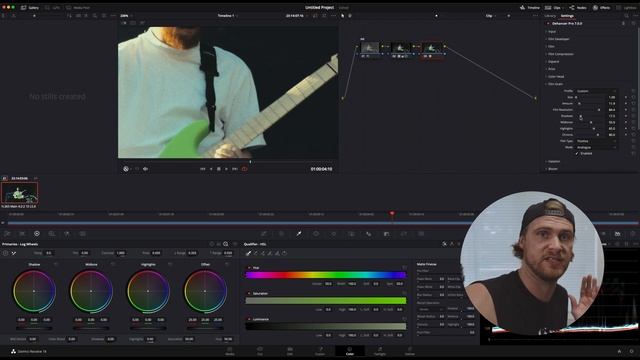Open the Power Window palette

click(x=316, y=233)
